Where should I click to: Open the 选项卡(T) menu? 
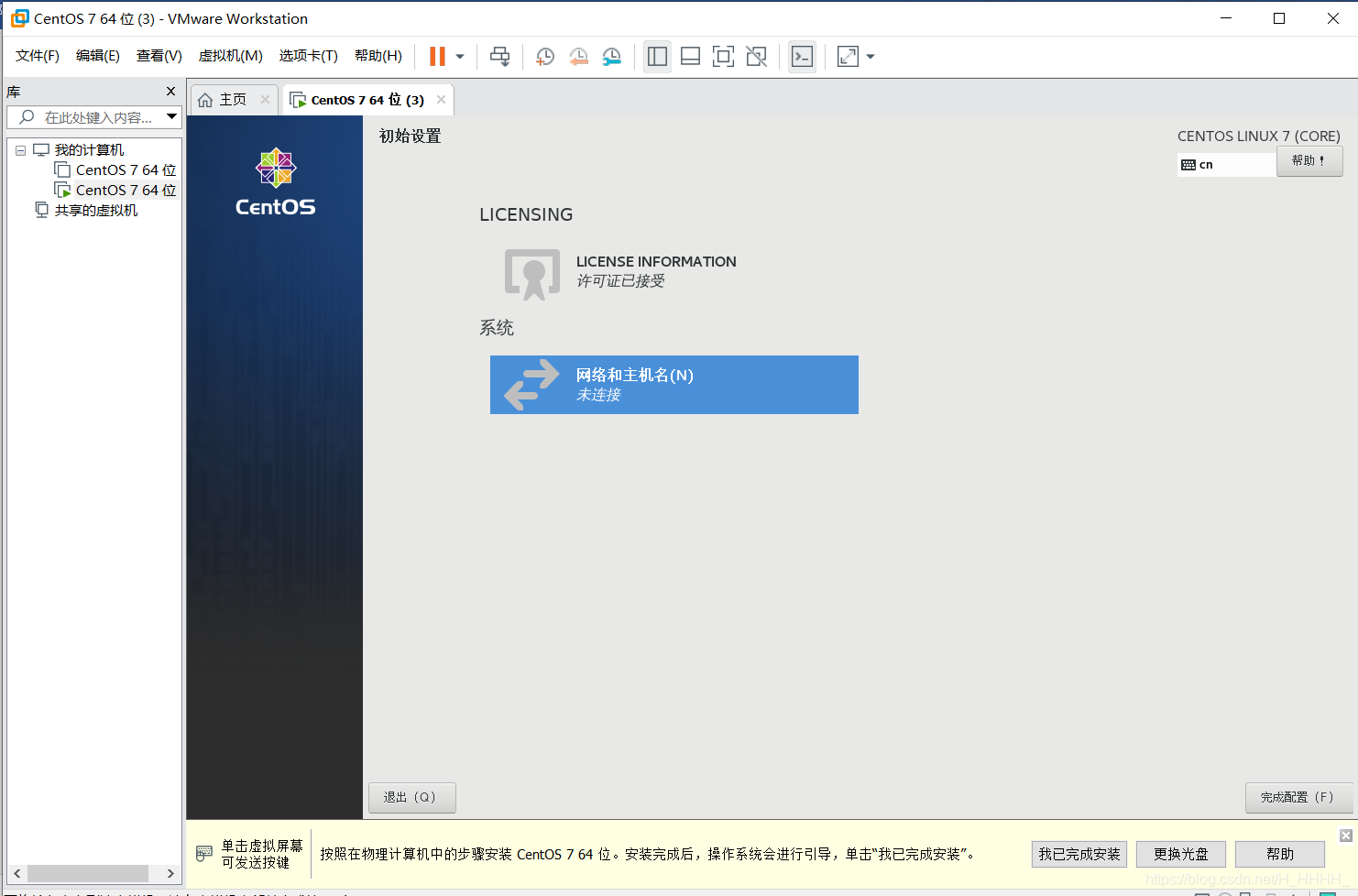click(309, 56)
